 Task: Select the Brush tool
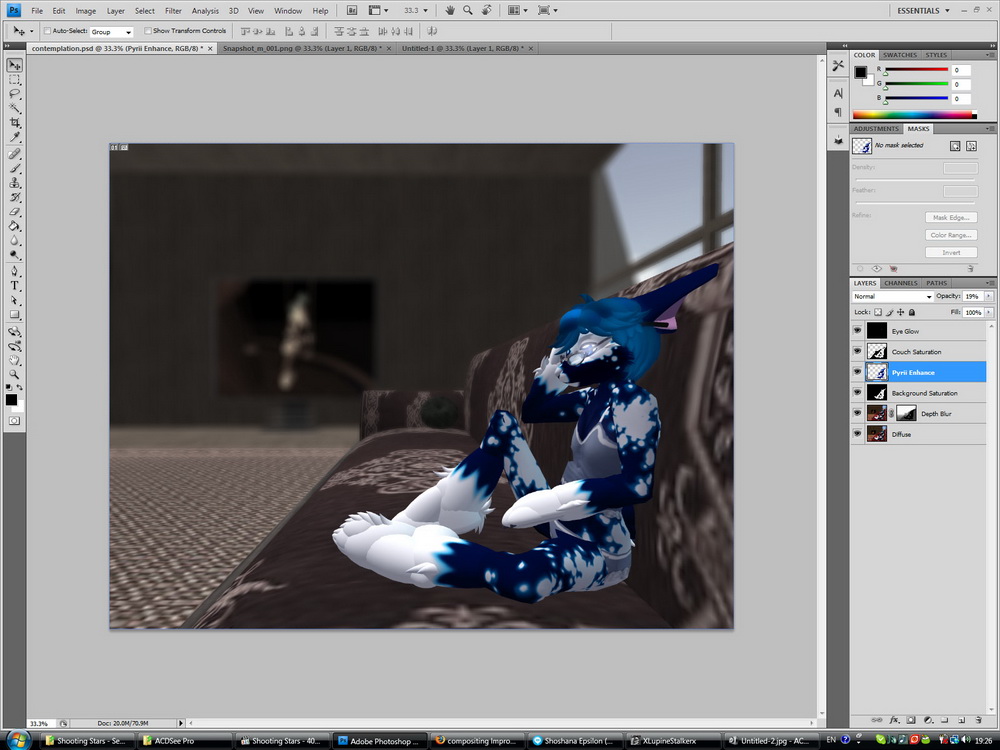[15, 168]
